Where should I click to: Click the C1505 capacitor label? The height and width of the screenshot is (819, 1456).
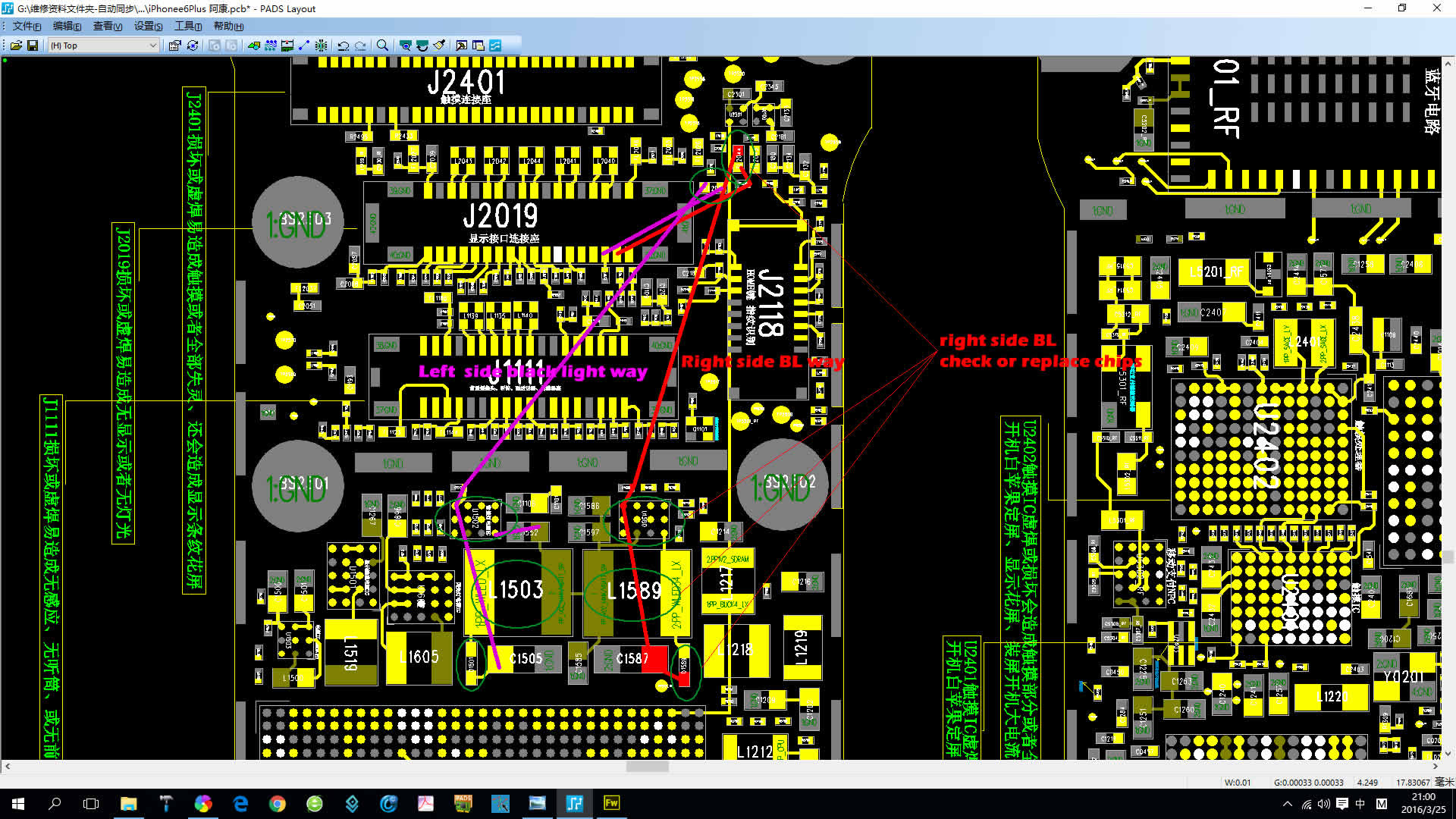coord(526,659)
